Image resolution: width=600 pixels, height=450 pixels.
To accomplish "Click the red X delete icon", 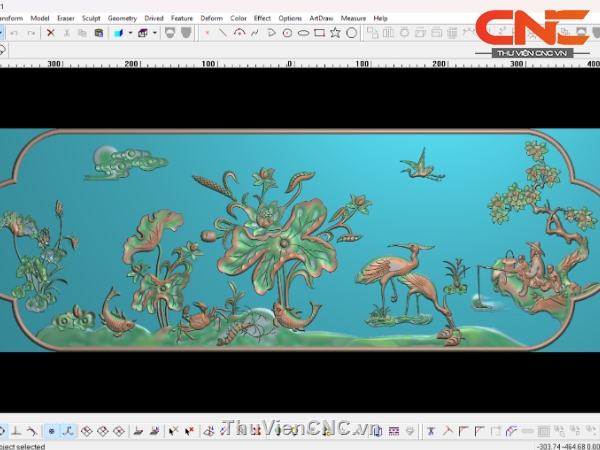I will pyautogui.click(x=51, y=33).
